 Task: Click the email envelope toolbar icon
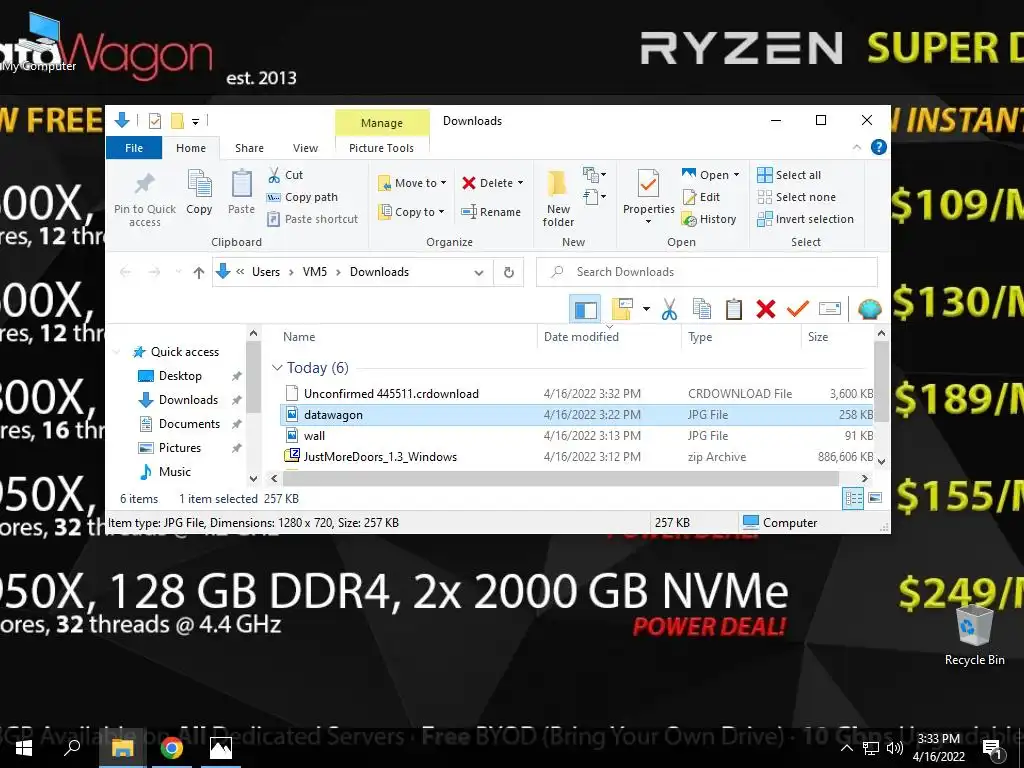tap(829, 308)
